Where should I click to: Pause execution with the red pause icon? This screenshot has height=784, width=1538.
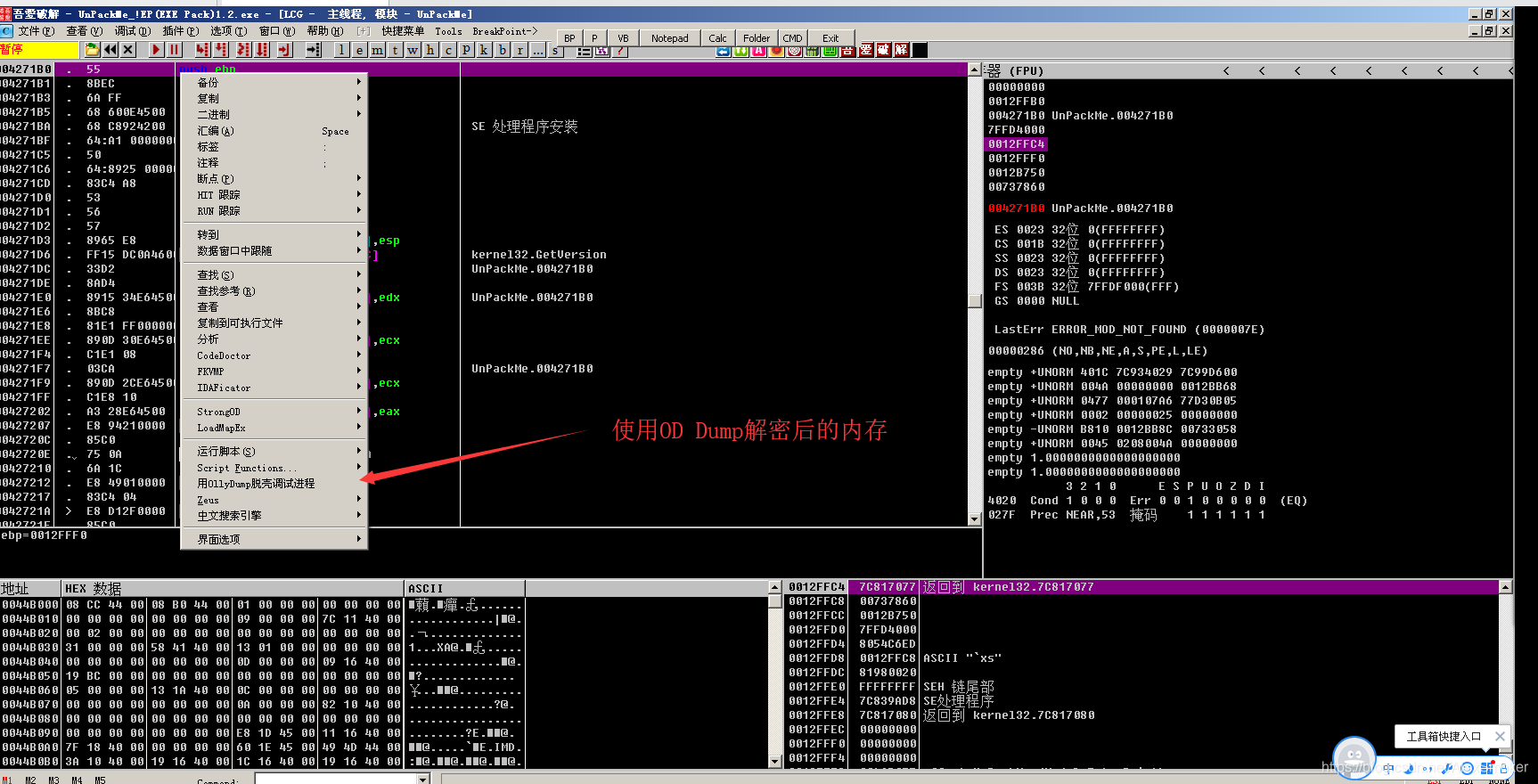coord(175,50)
